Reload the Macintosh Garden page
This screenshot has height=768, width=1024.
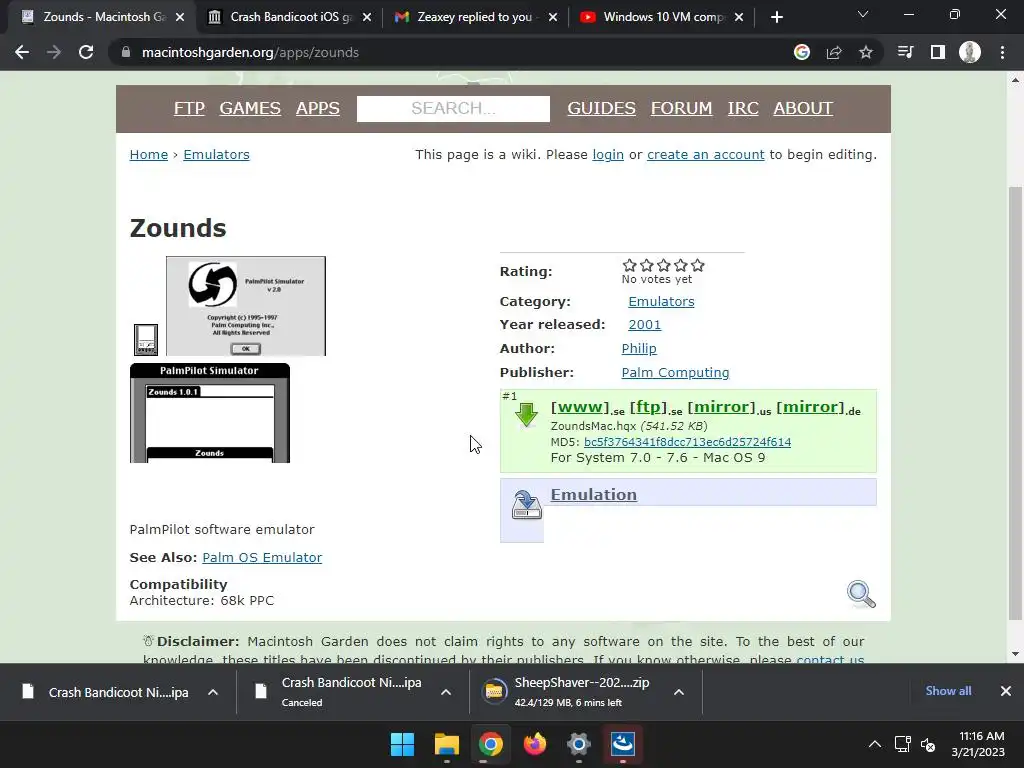pos(86,52)
